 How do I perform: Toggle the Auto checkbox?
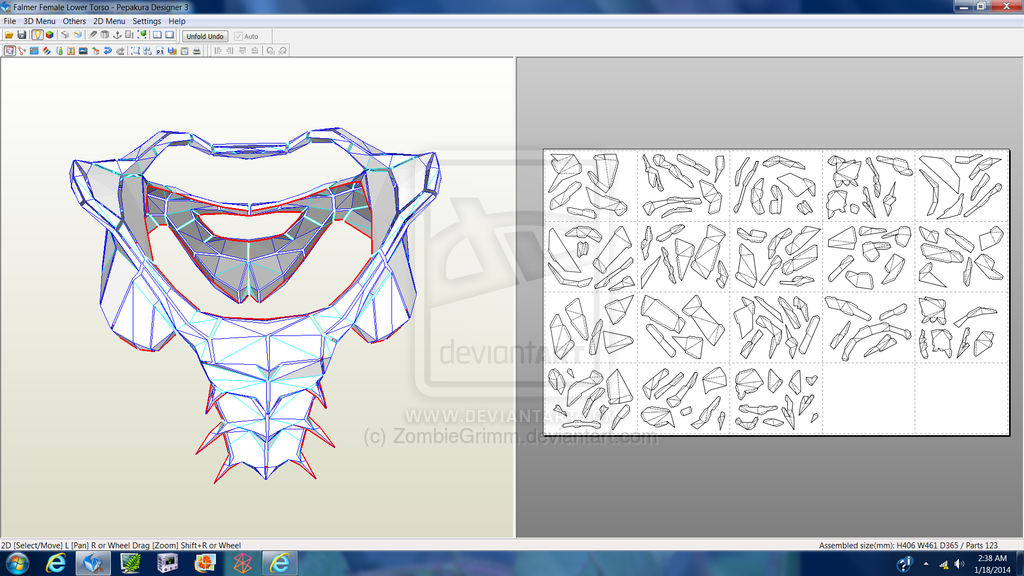pyautogui.click(x=238, y=37)
